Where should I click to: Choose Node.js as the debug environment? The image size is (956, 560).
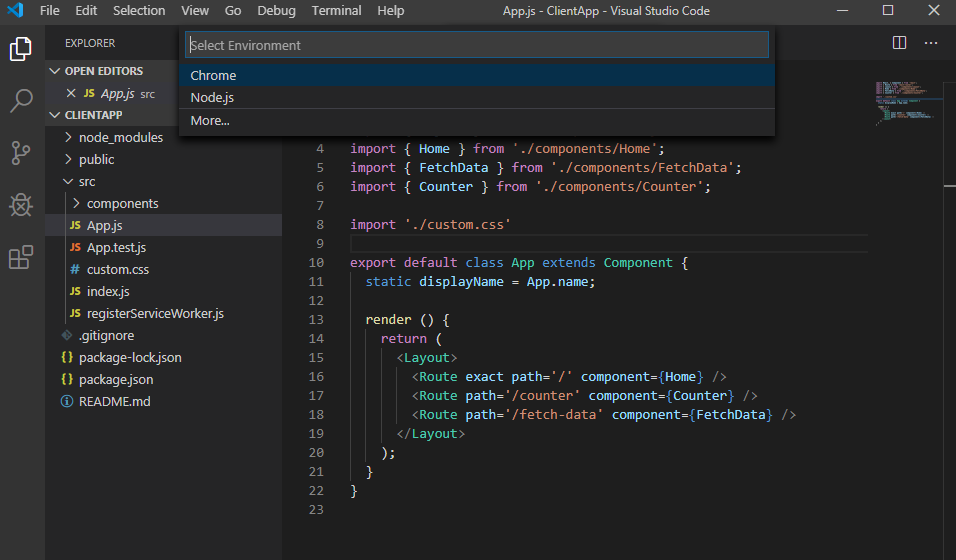[x=477, y=97]
